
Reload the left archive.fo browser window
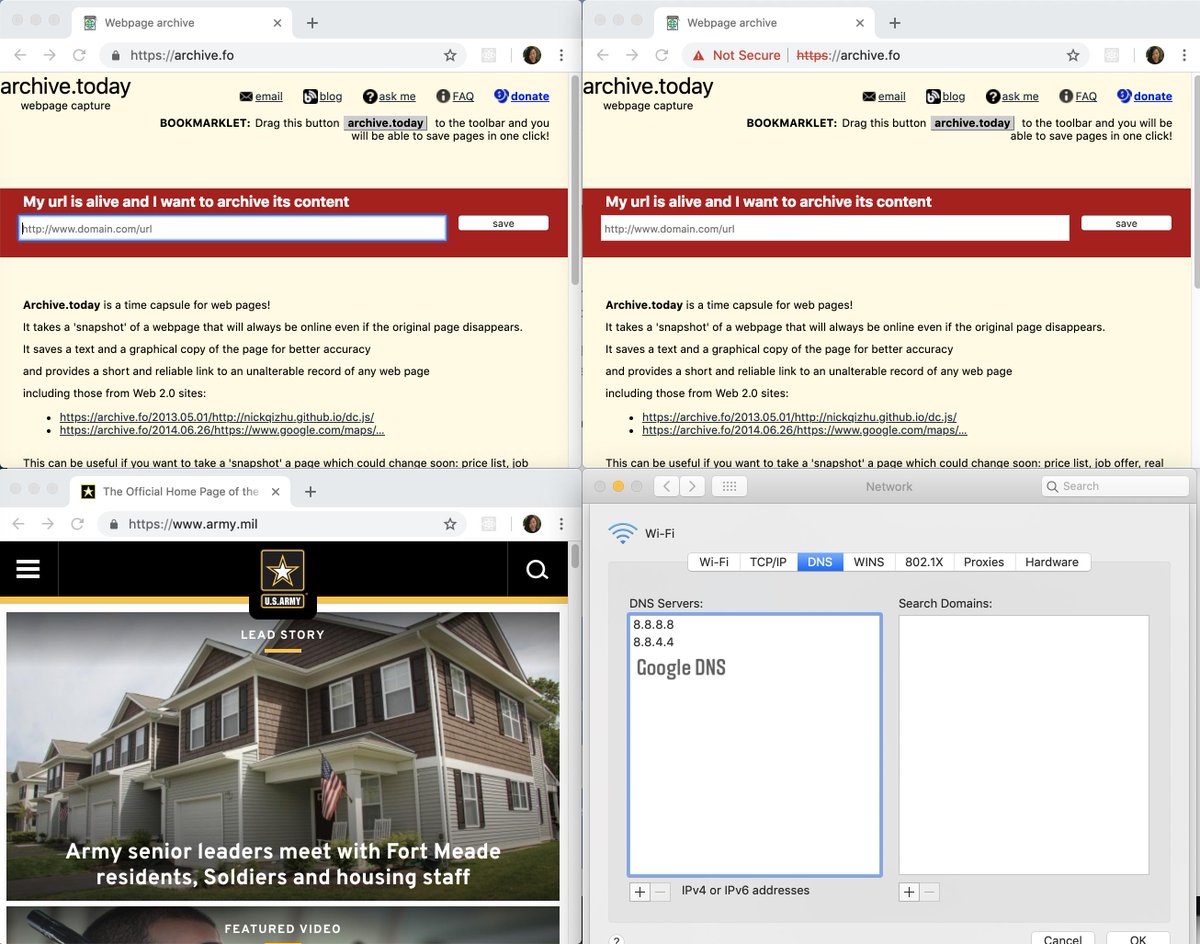pos(78,55)
